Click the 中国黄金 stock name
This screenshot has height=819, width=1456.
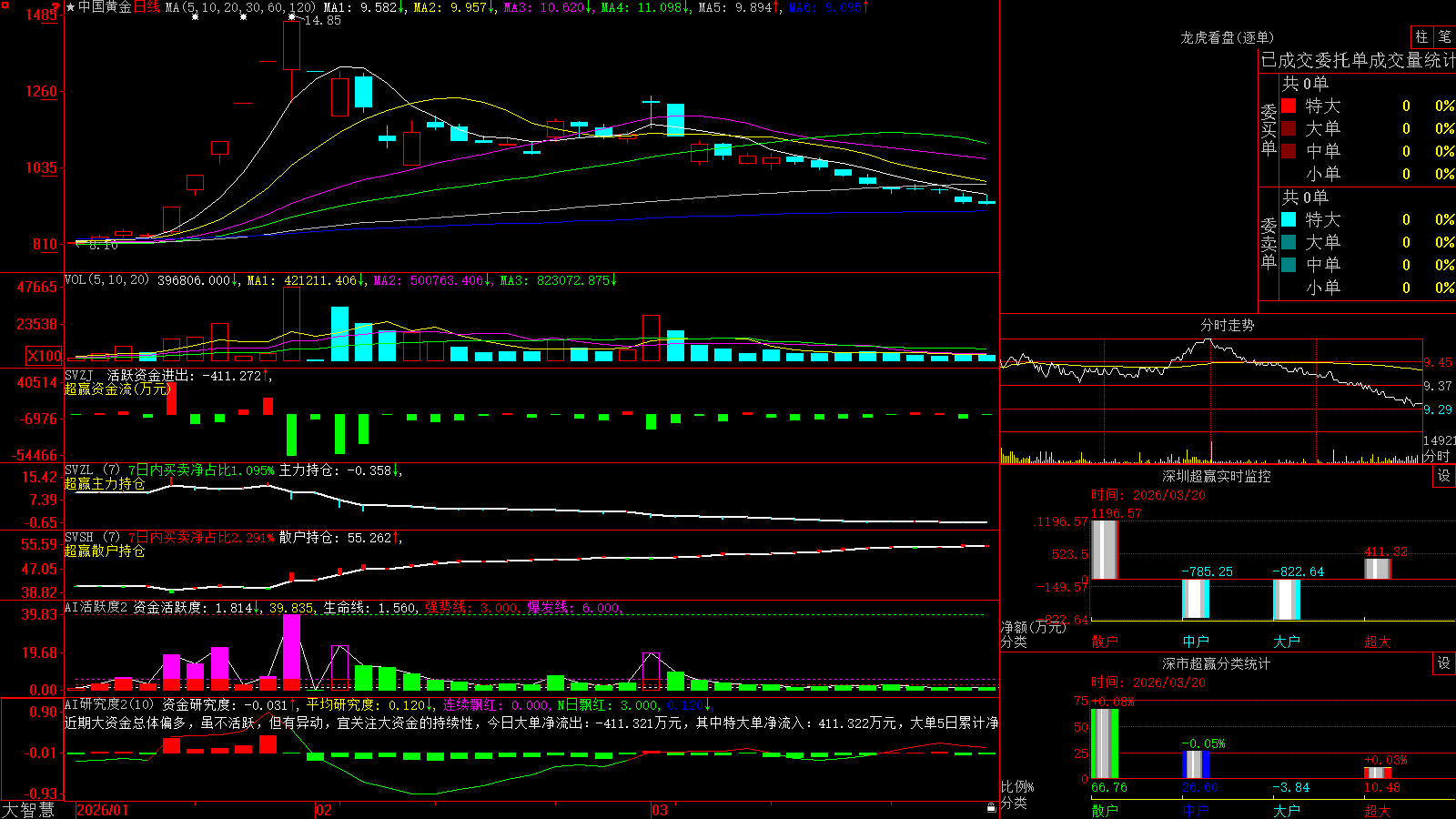point(105,7)
